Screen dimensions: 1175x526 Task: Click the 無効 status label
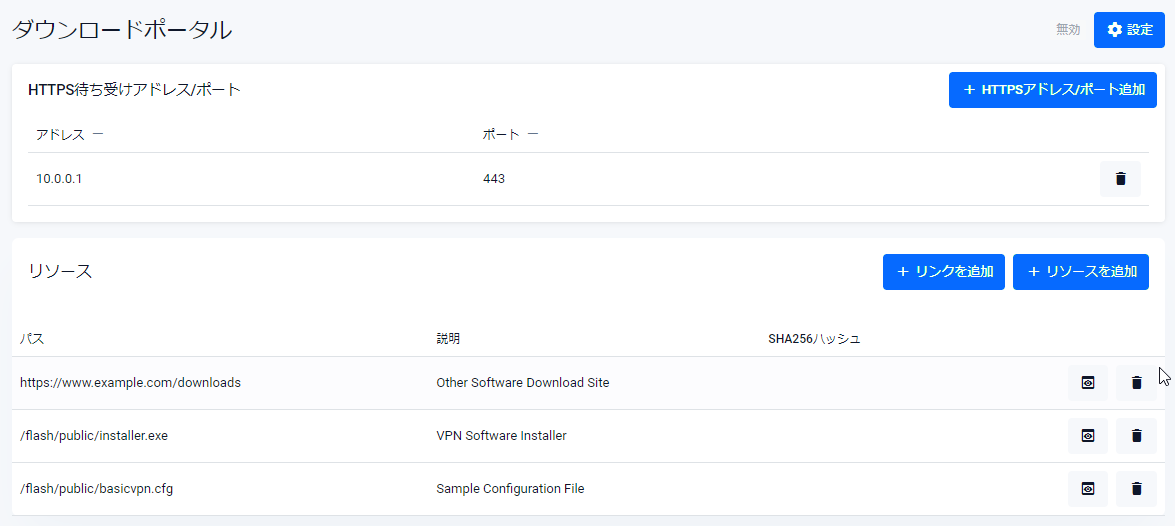click(1068, 30)
